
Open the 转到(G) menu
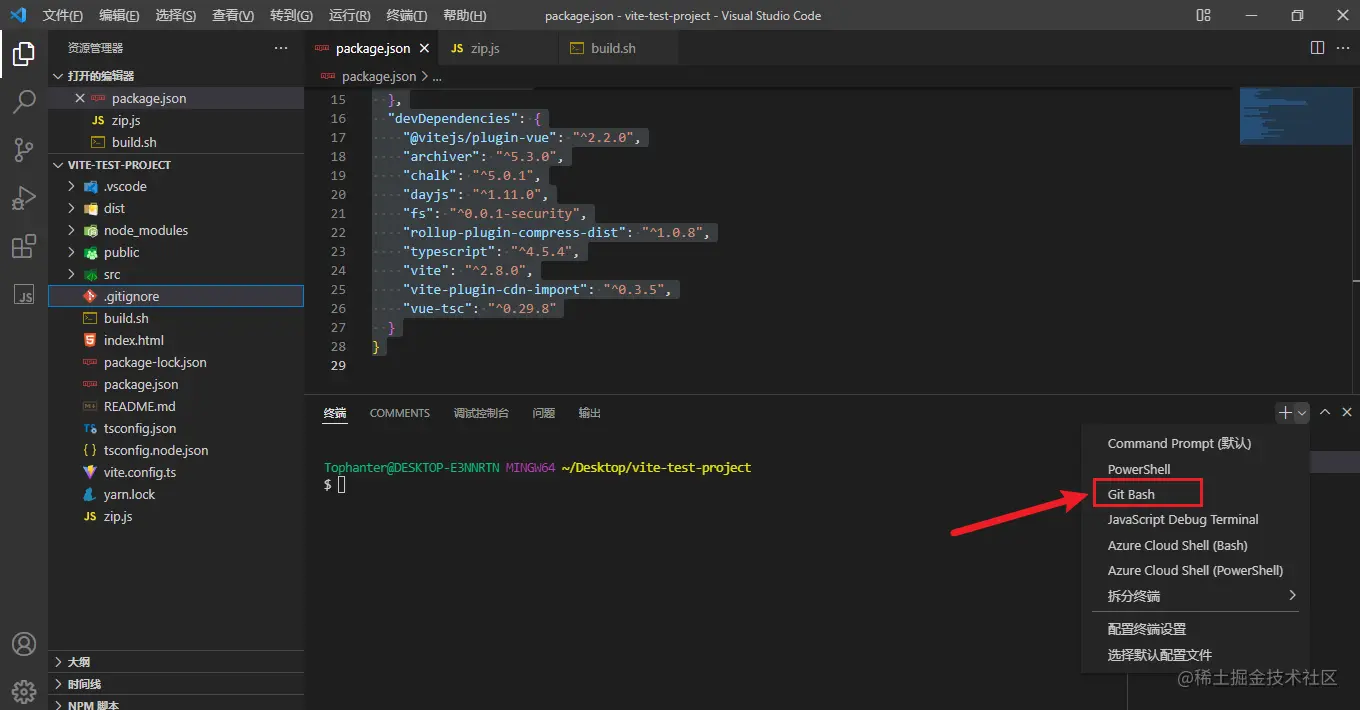pos(291,16)
